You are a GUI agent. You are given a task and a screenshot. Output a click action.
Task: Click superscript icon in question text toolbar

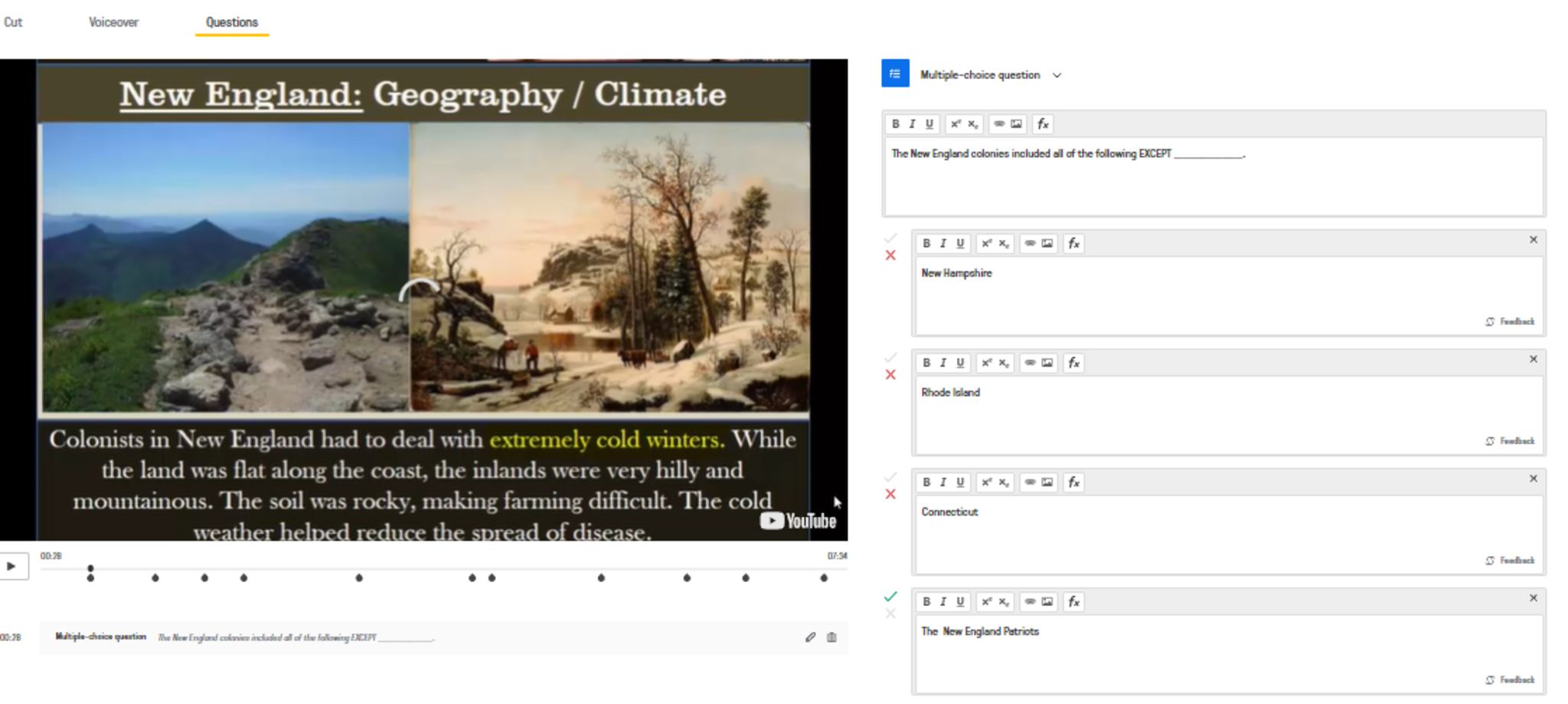click(x=955, y=124)
